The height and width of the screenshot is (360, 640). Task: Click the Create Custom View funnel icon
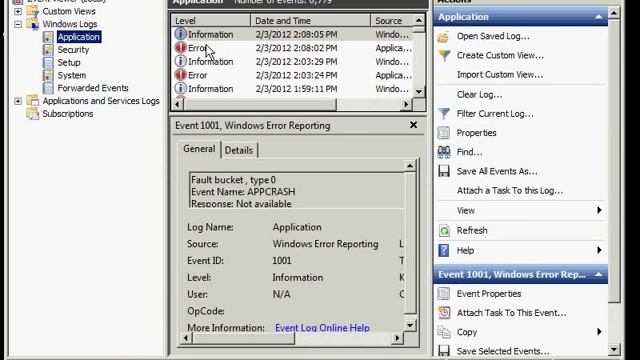[x=444, y=56]
